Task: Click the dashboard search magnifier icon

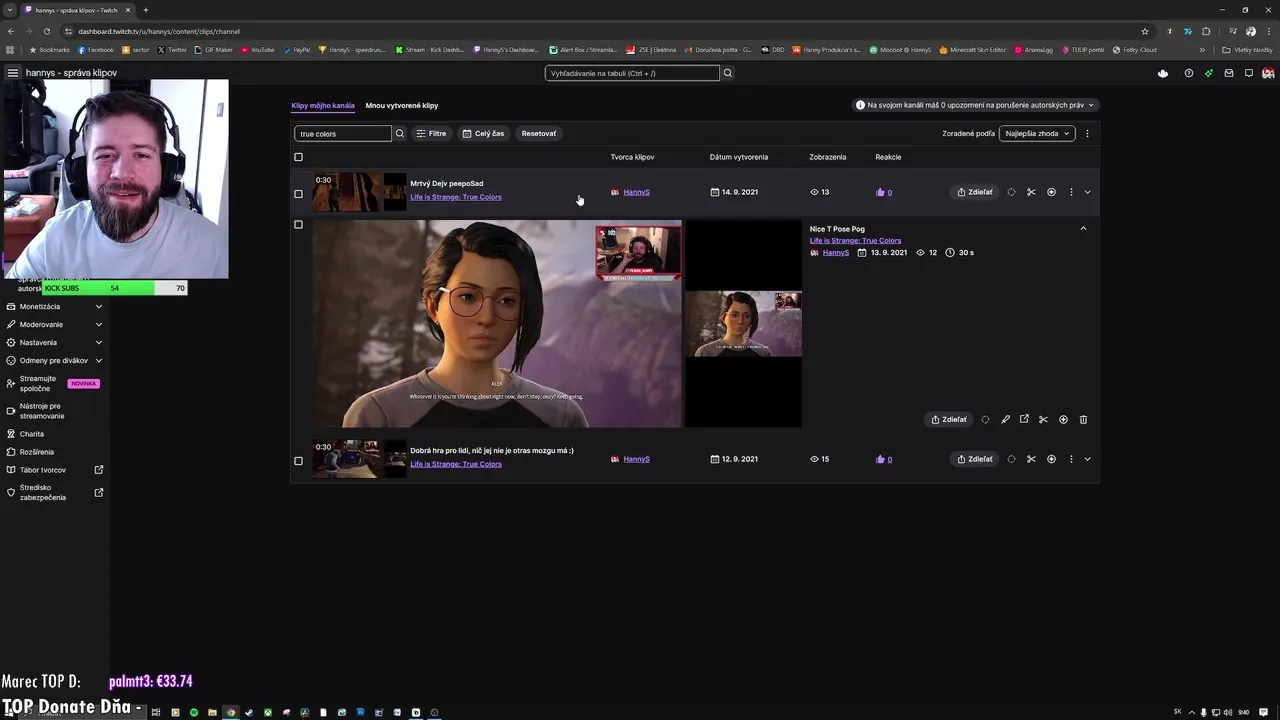Action: (728, 73)
